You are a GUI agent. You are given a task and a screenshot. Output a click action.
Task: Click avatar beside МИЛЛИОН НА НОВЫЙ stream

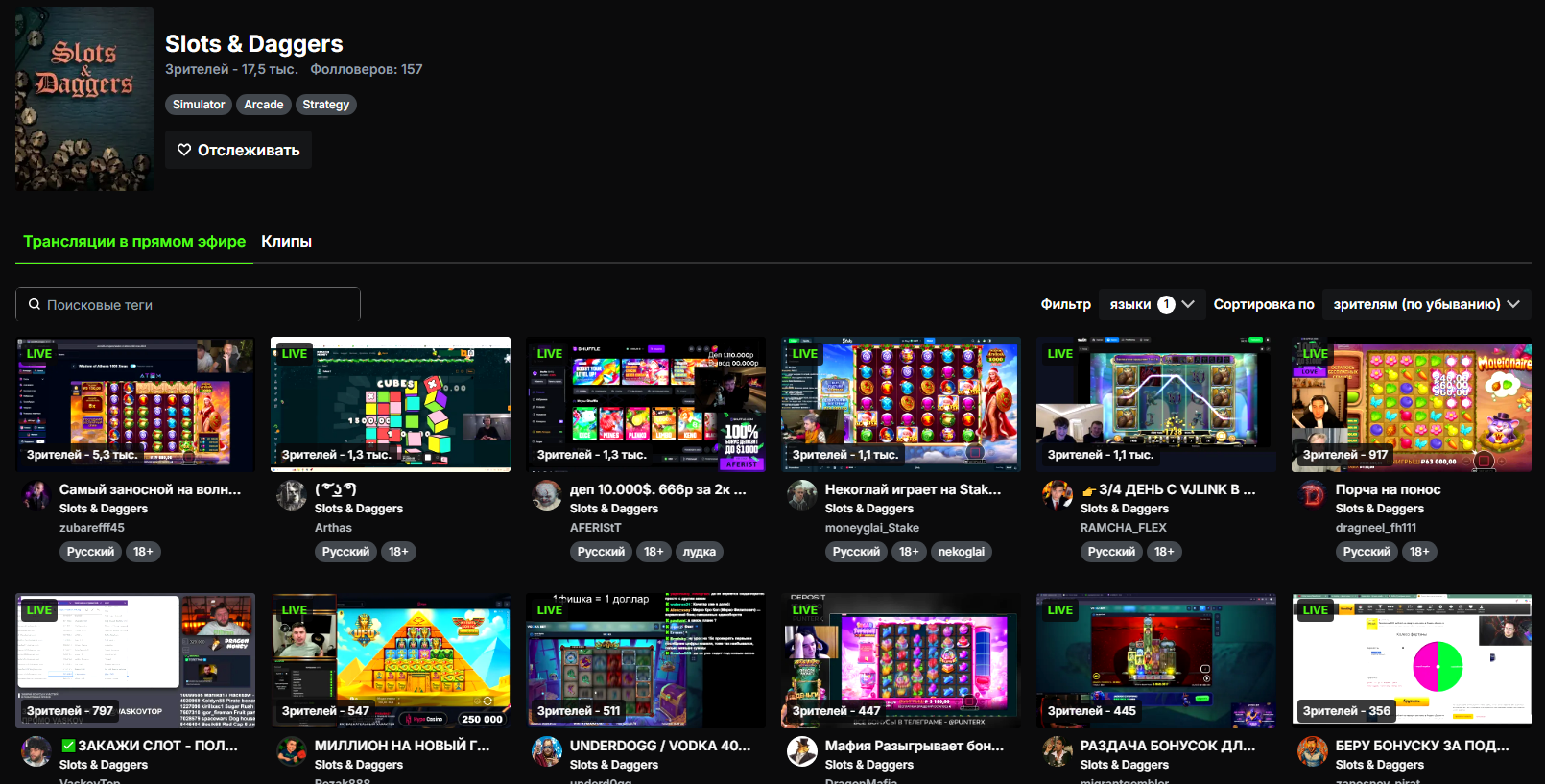292,751
